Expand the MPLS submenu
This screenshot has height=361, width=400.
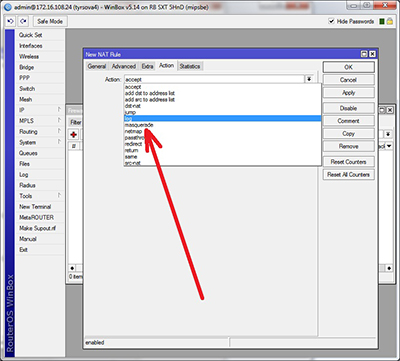coord(40,121)
